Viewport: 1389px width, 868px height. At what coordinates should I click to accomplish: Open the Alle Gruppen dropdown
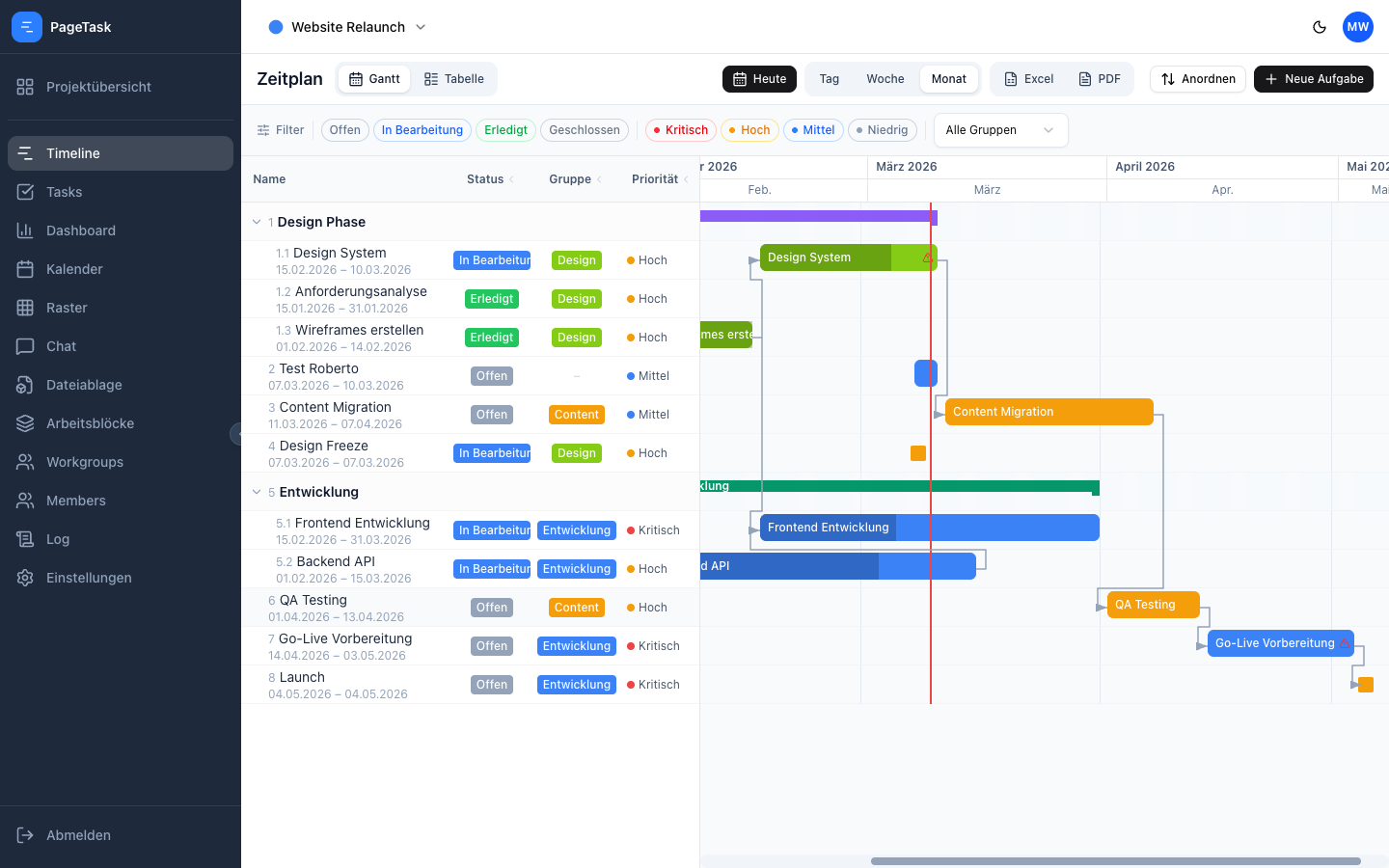(x=1000, y=129)
